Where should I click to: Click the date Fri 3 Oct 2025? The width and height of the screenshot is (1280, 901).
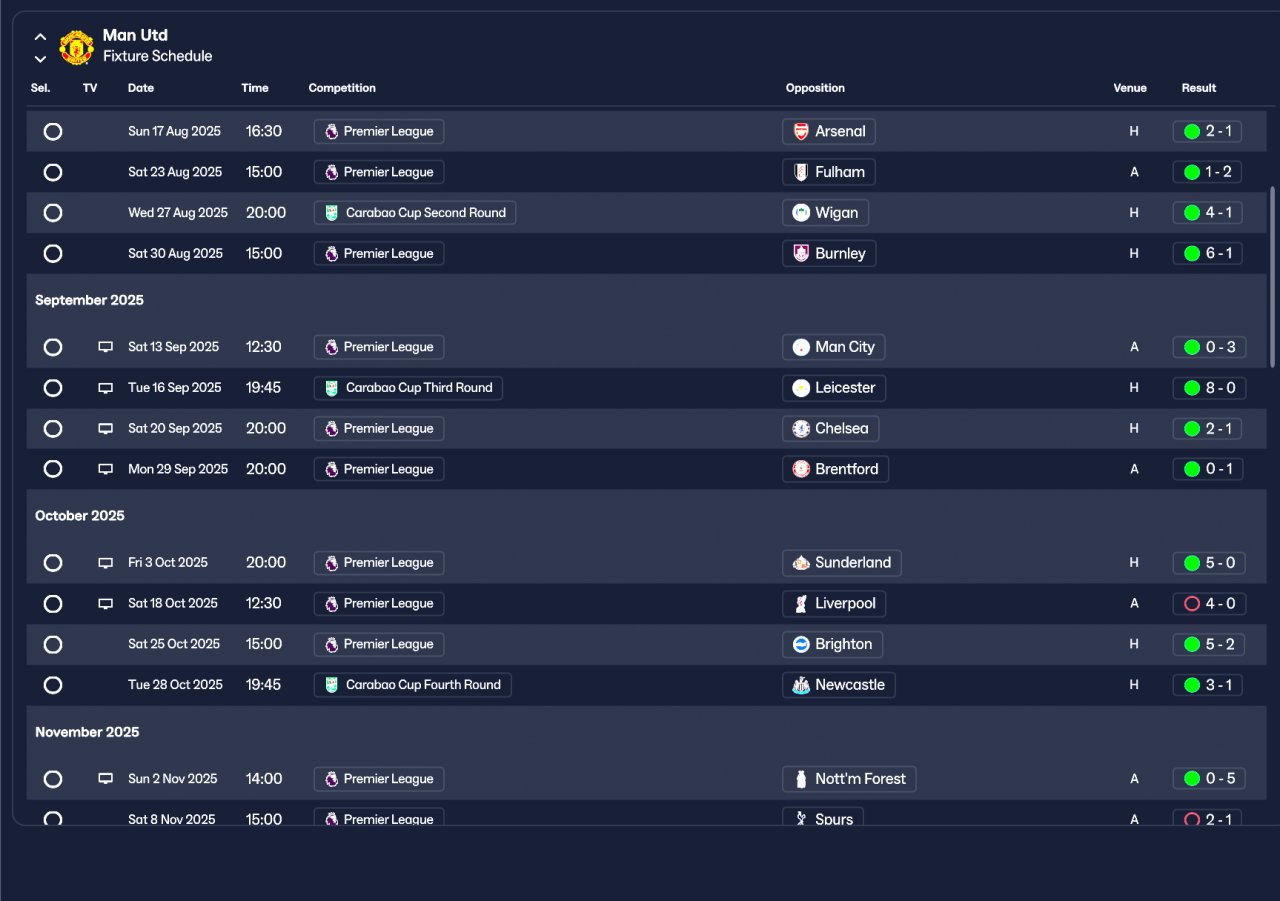click(x=168, y=563)
